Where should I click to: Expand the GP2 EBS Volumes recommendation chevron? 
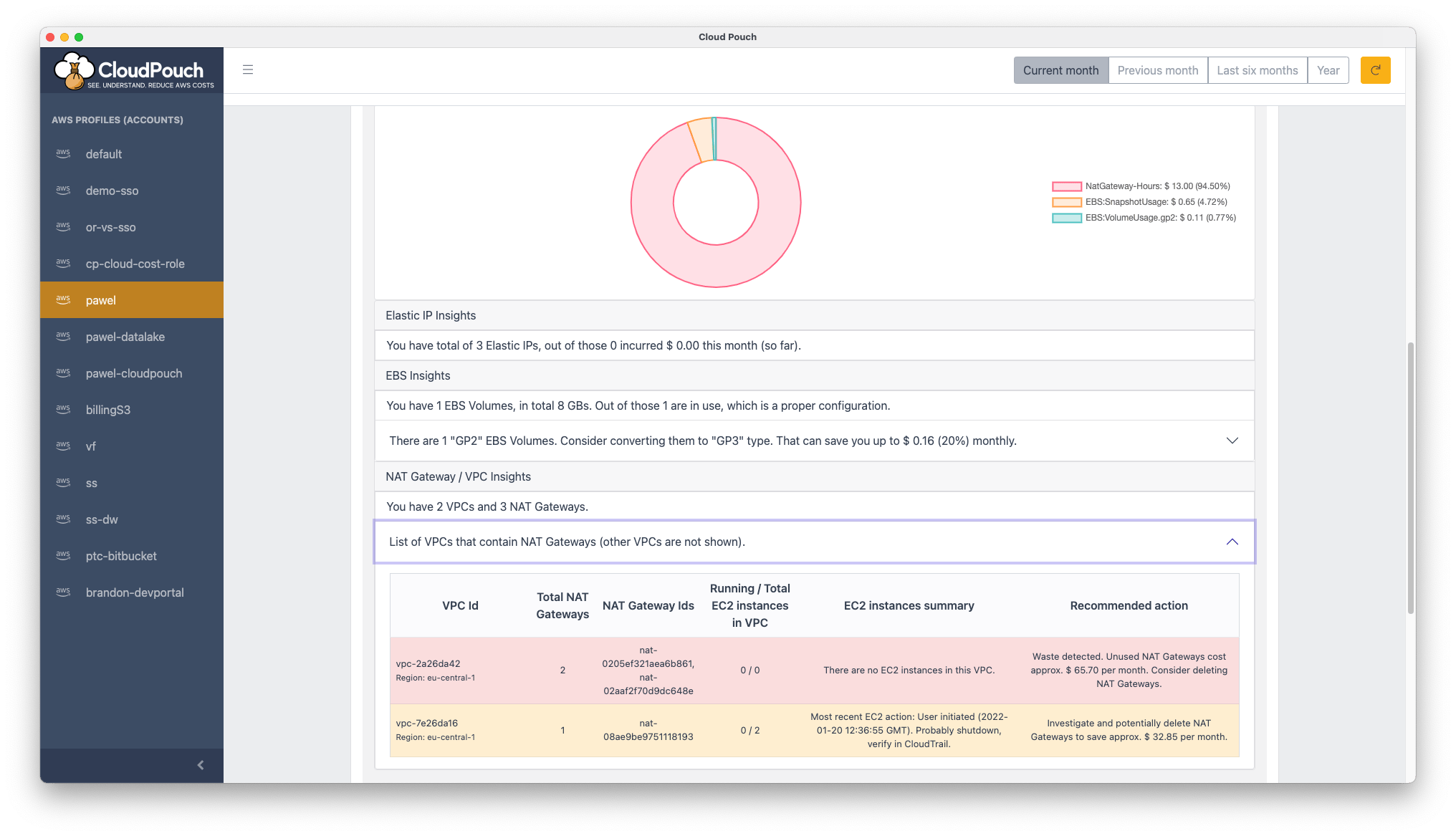coord(1232,441)
